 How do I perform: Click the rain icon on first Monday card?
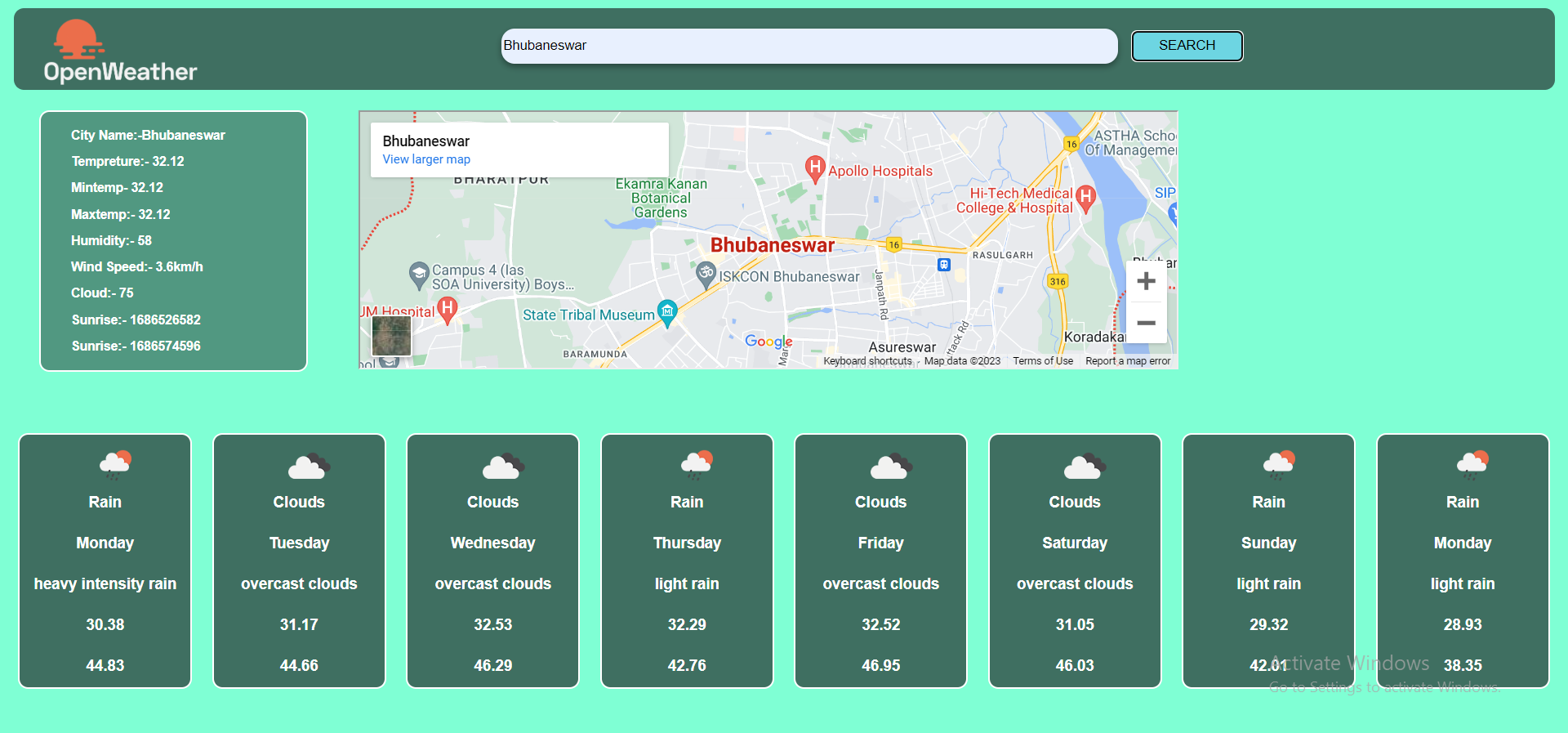click(x=115, y=464)
